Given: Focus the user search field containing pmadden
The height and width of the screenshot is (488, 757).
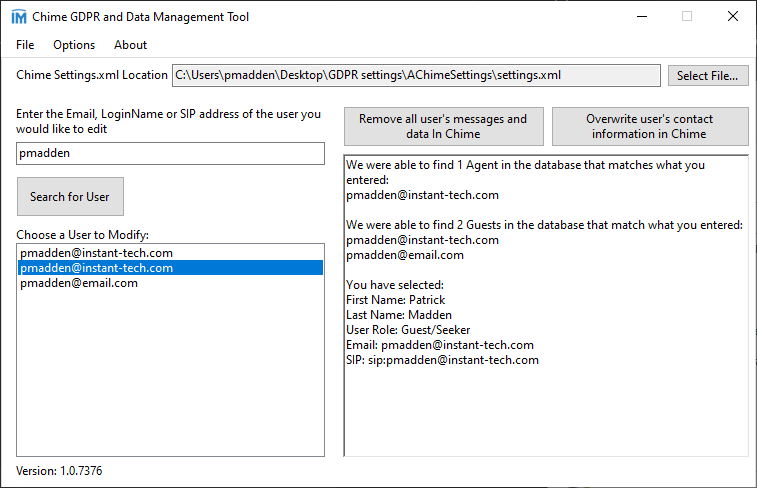Looking at the screenshot, I should coord(170,153).
